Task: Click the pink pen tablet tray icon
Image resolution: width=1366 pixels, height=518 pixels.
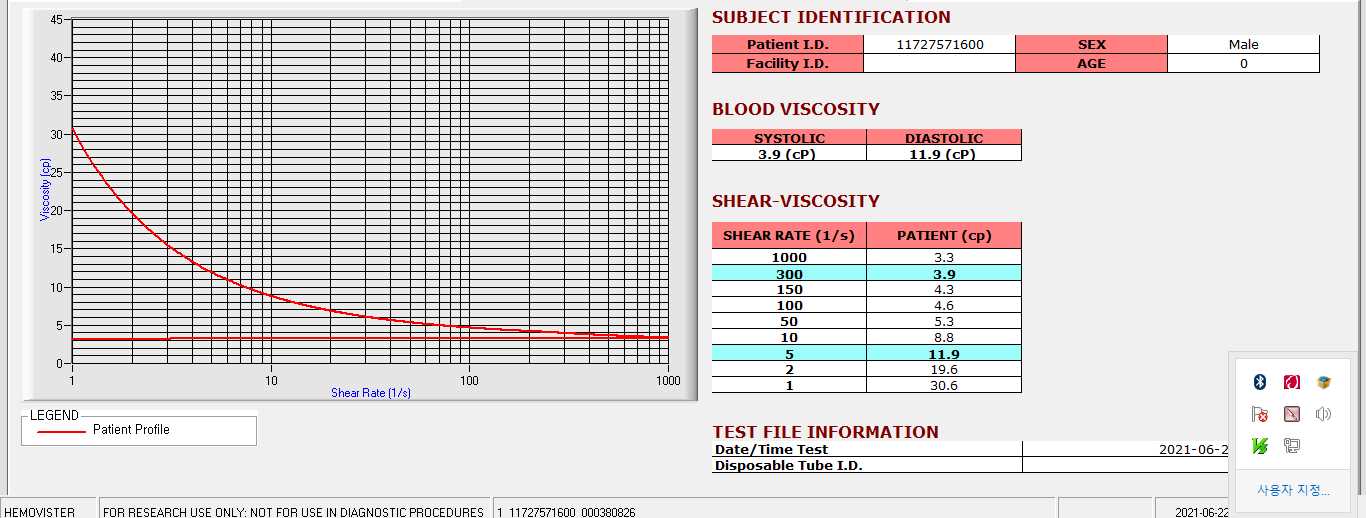Action: (1292, 414)
